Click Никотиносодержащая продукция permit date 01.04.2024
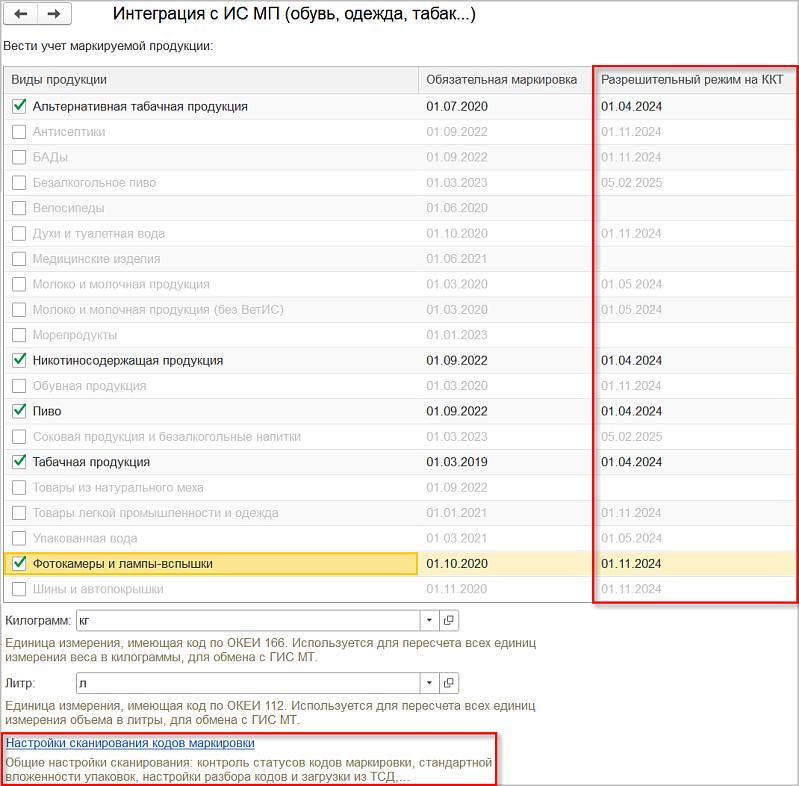 [631, 360]
